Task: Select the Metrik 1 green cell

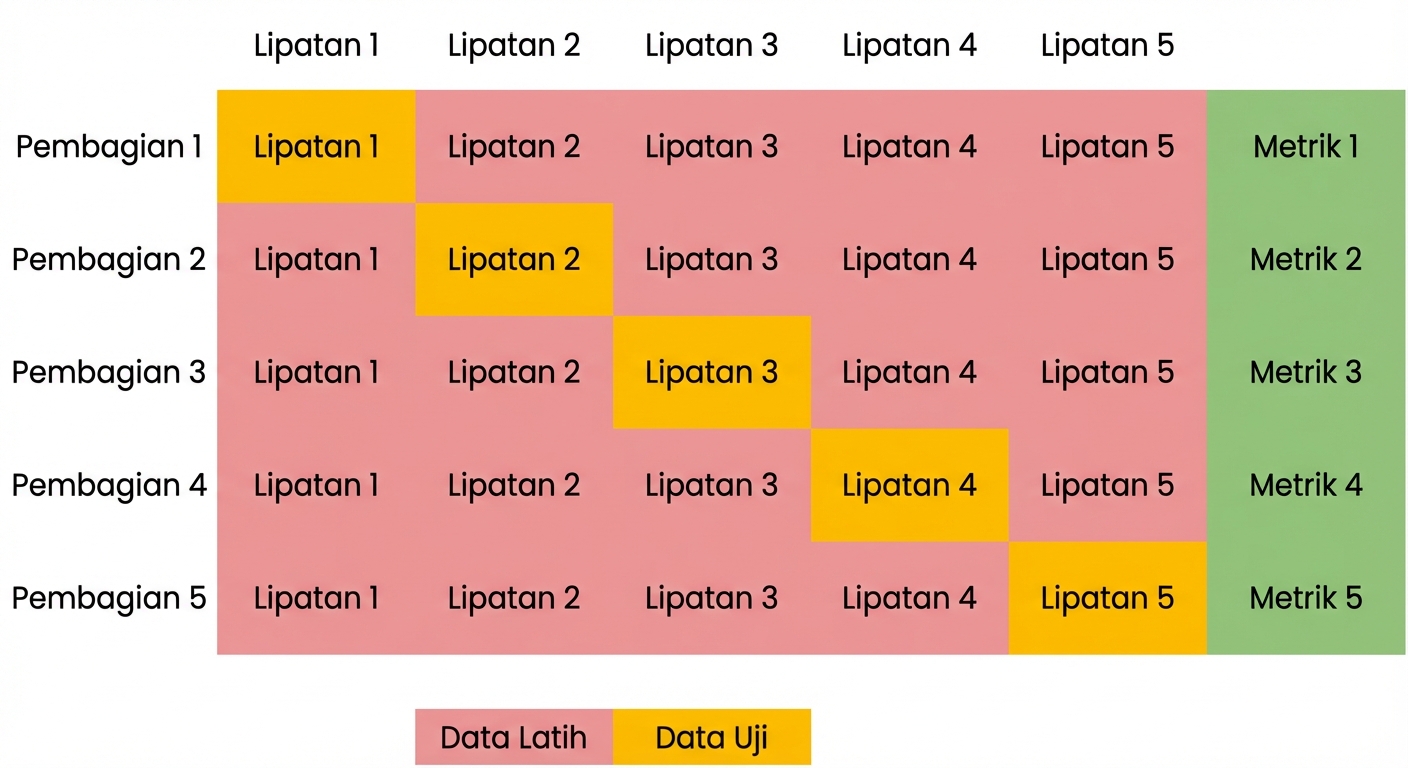Action: (x=1305, y=147)
